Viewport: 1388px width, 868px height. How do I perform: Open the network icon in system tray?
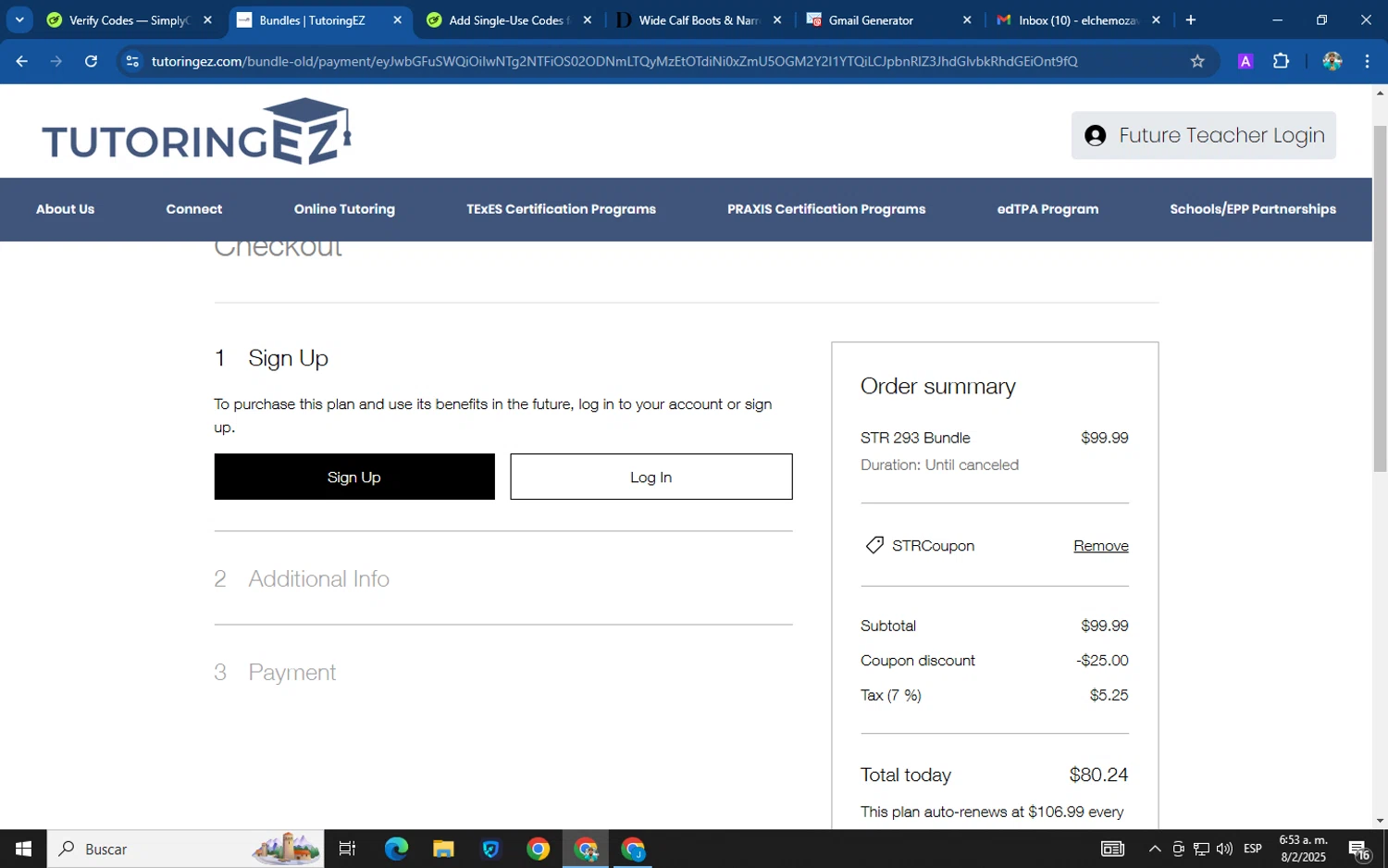1201,849
